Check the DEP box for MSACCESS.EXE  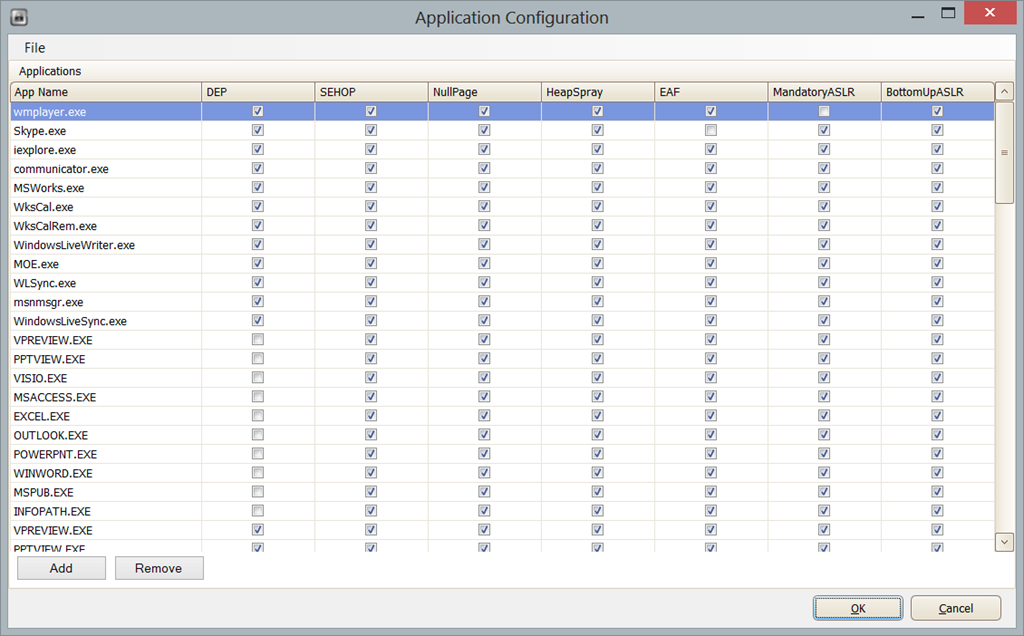(x=258, y=396)
